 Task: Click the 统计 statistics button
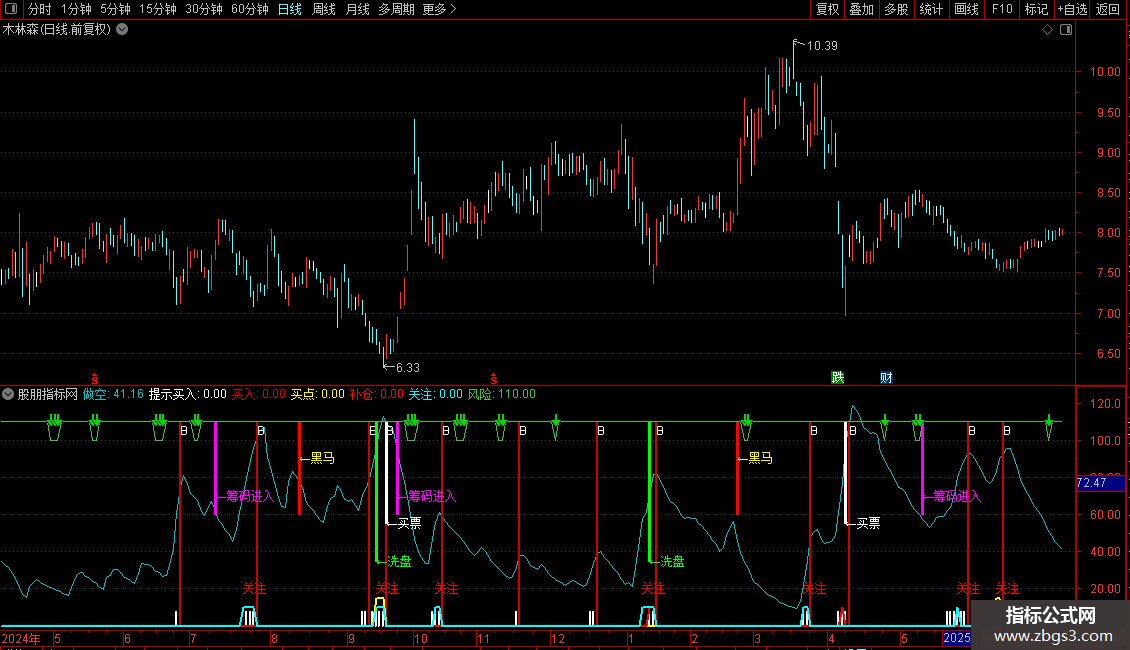point(931,9)
